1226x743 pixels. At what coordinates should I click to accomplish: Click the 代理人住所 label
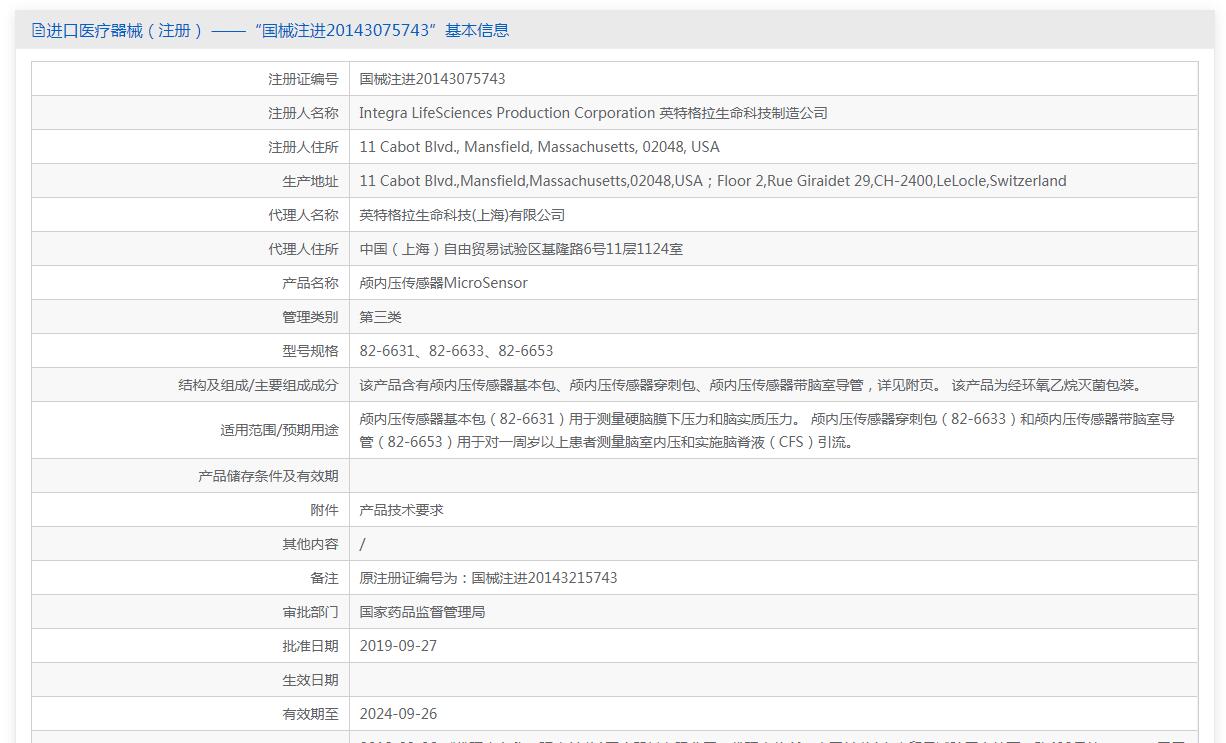click(303, 249)
